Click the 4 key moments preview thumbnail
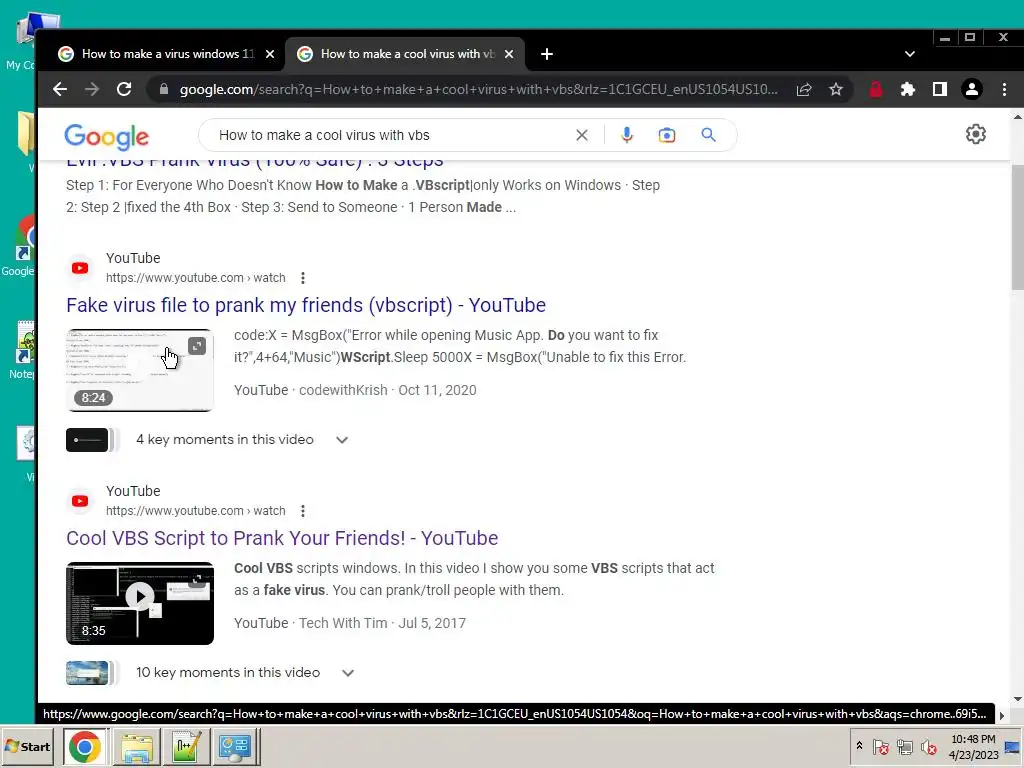This screenshot has width=1024, height=768. [x=88, y=440]
